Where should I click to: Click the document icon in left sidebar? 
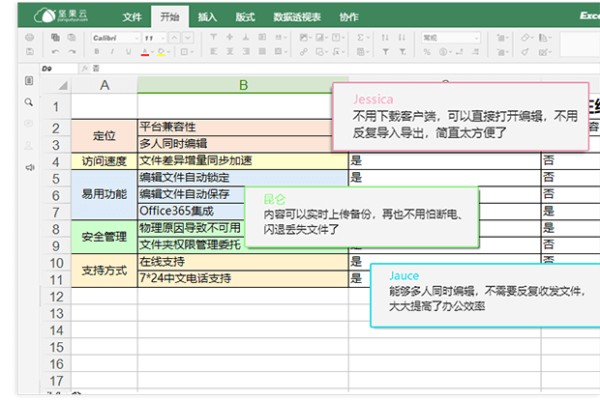[x=29, y=80]
